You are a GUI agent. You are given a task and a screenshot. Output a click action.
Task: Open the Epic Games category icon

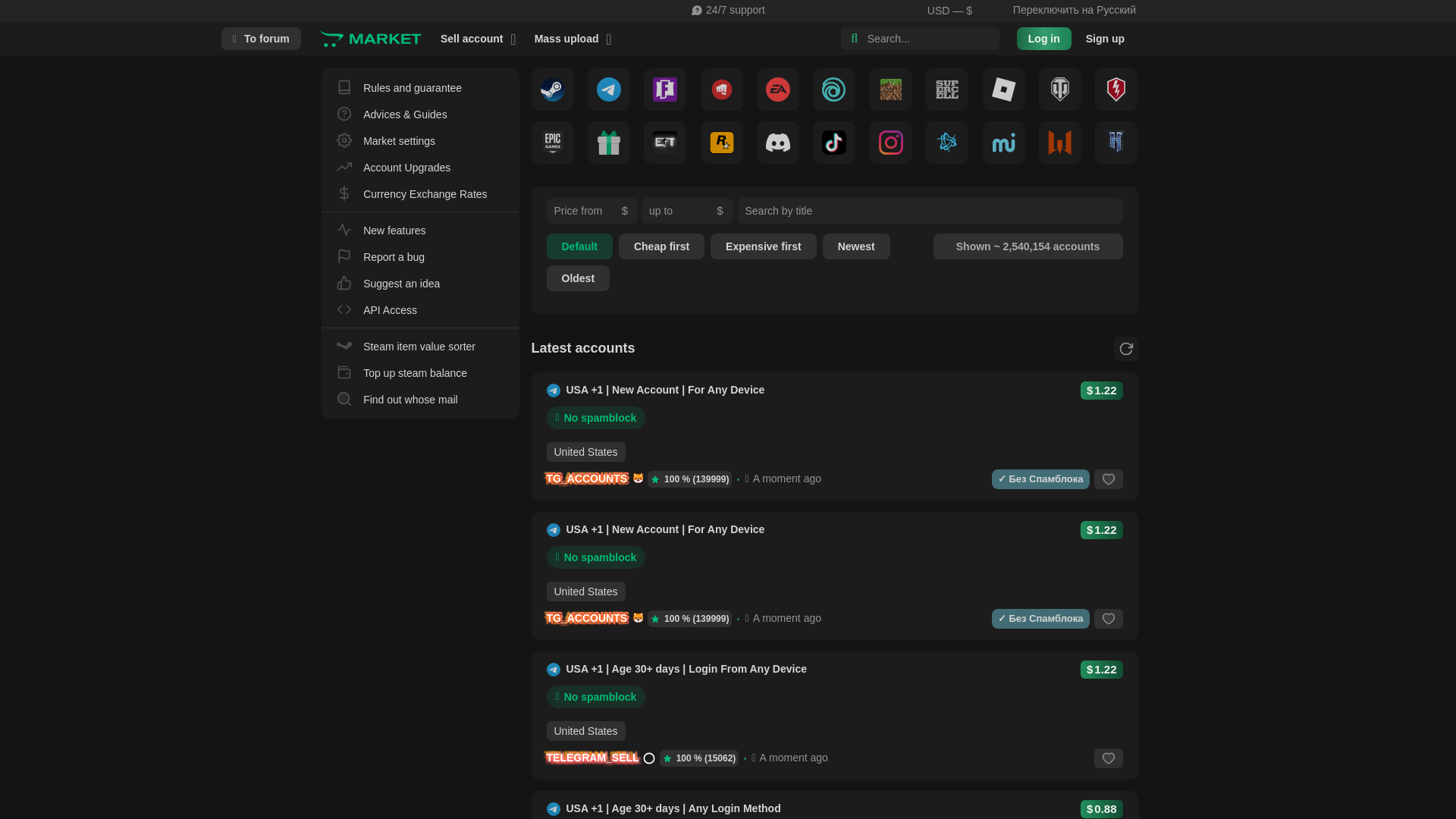pos(552,143)
